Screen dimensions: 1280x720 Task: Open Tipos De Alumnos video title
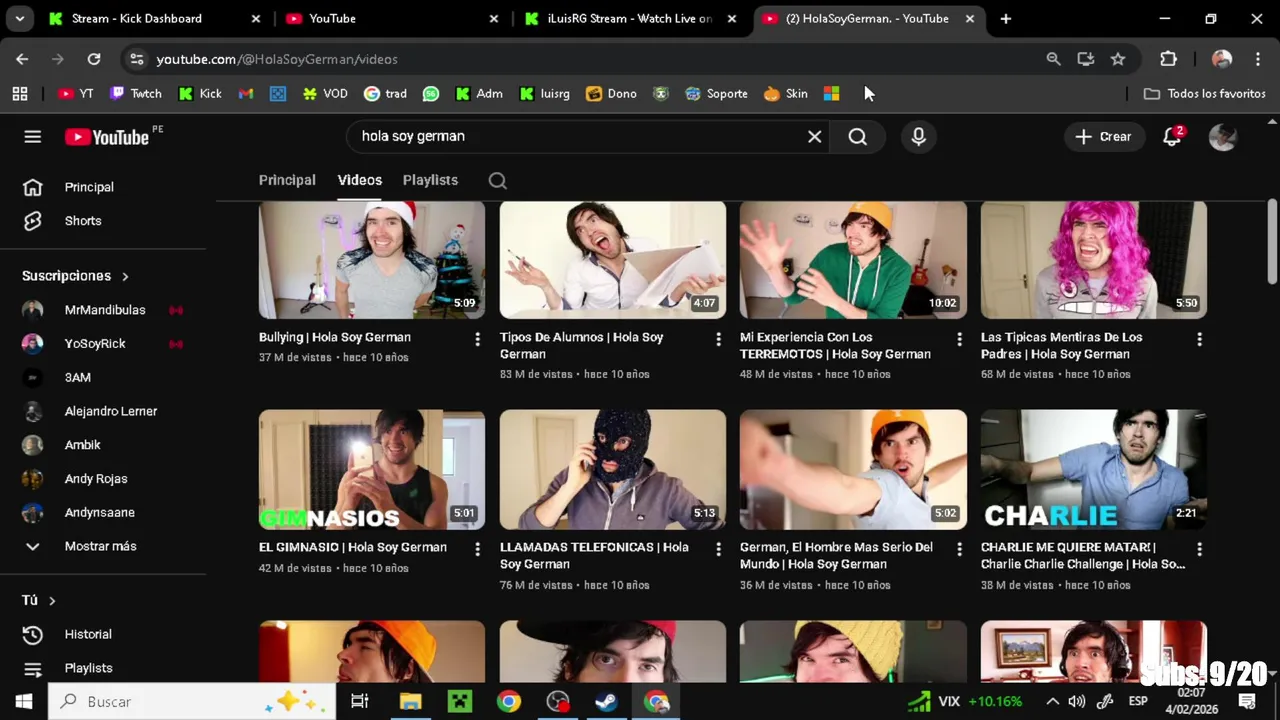point(582,346)
